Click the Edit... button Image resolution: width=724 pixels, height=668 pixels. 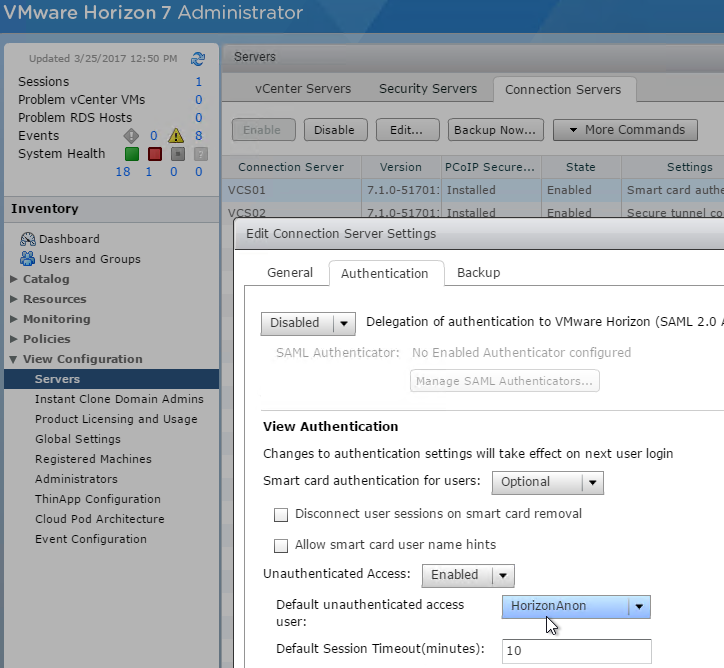click(x=406, y=130)
